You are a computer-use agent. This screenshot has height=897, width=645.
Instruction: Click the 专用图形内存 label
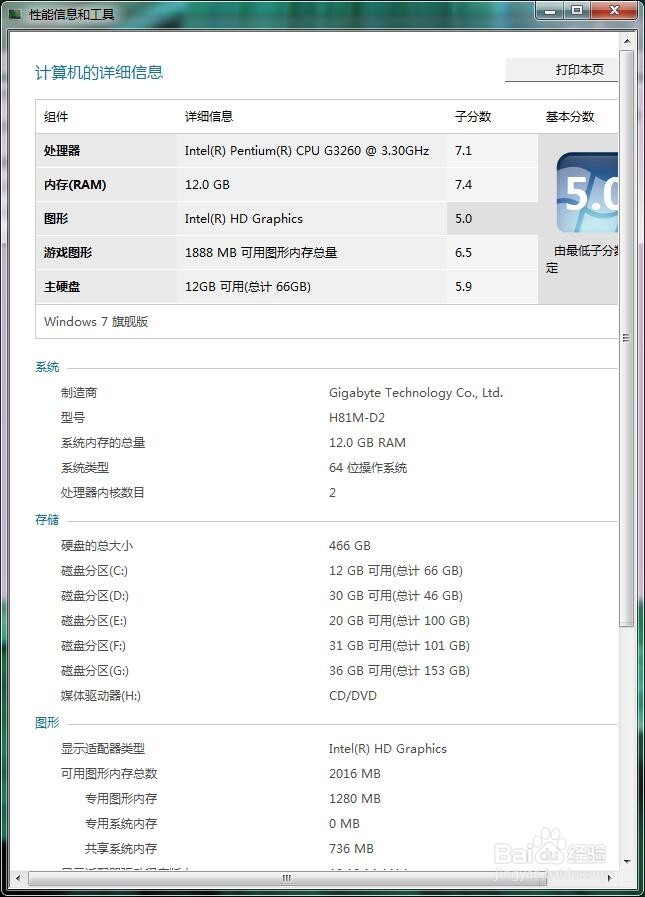[x=121, y=799]
